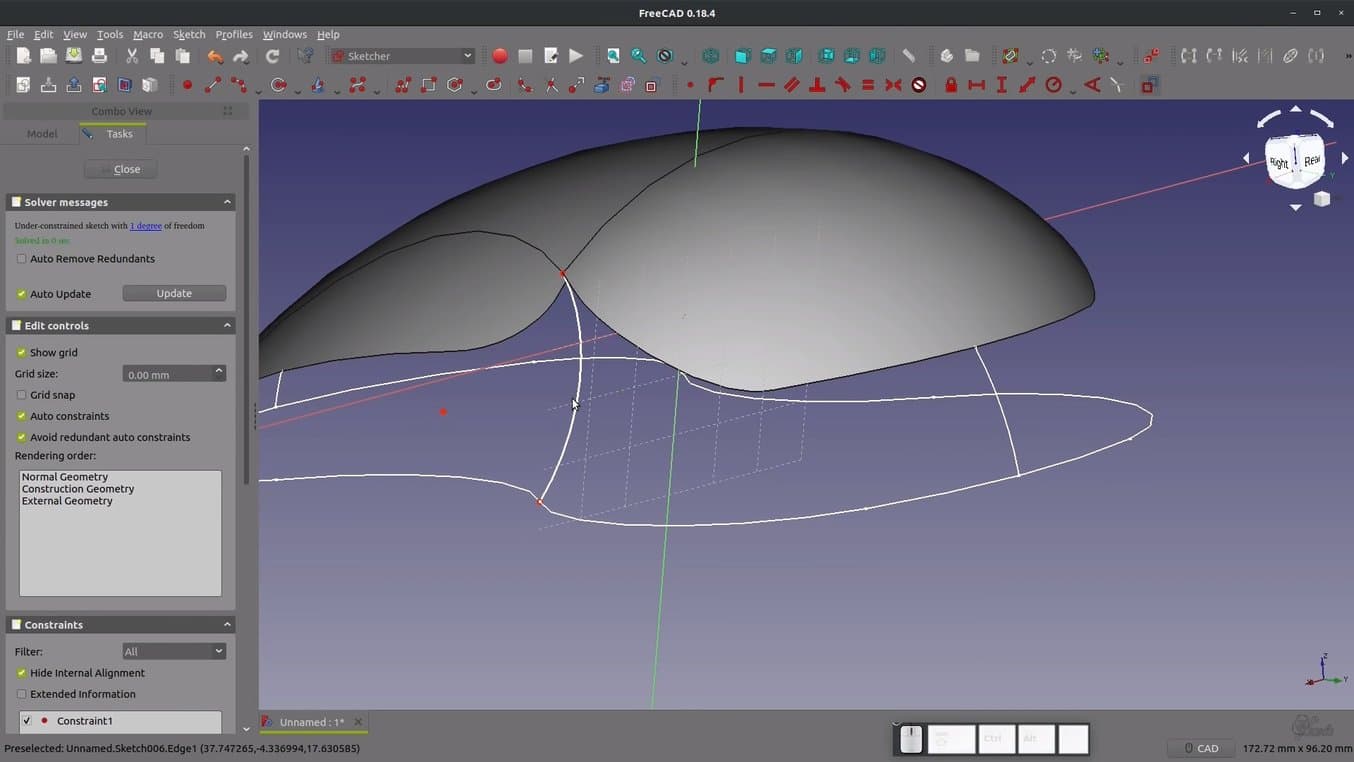Click the '1 degree' of freedom link
Viewport: 1354px width, 762px height.
pos(146,226)
